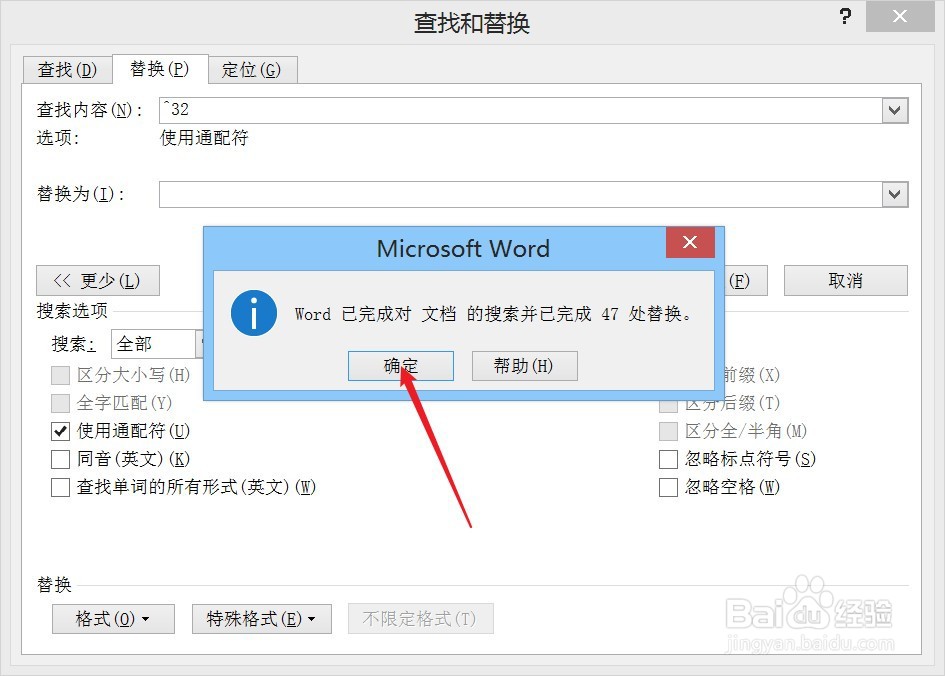Enable 忽略空格(W) checkbox

668,487
